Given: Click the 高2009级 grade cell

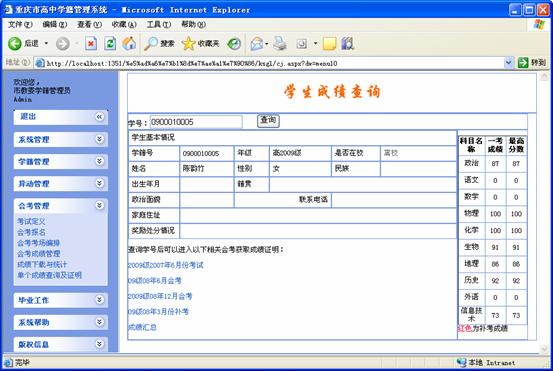Looking at the screenshot, I should point(300,153).
